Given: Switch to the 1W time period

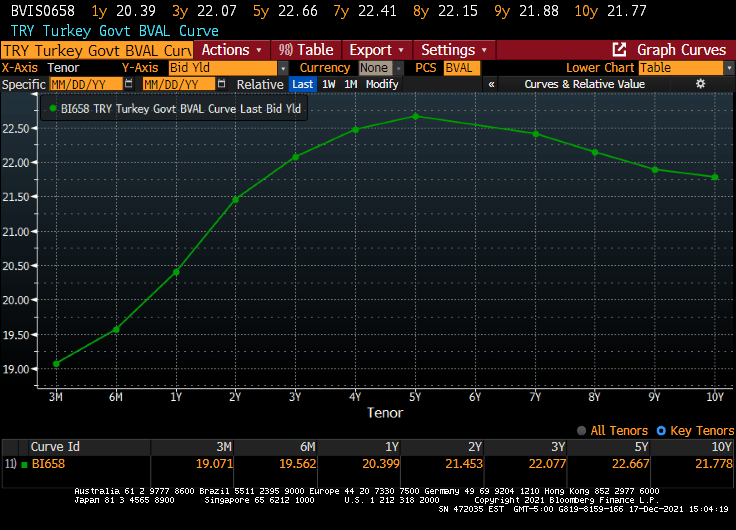Looking at the screenshot, I should tap(328, 84).
